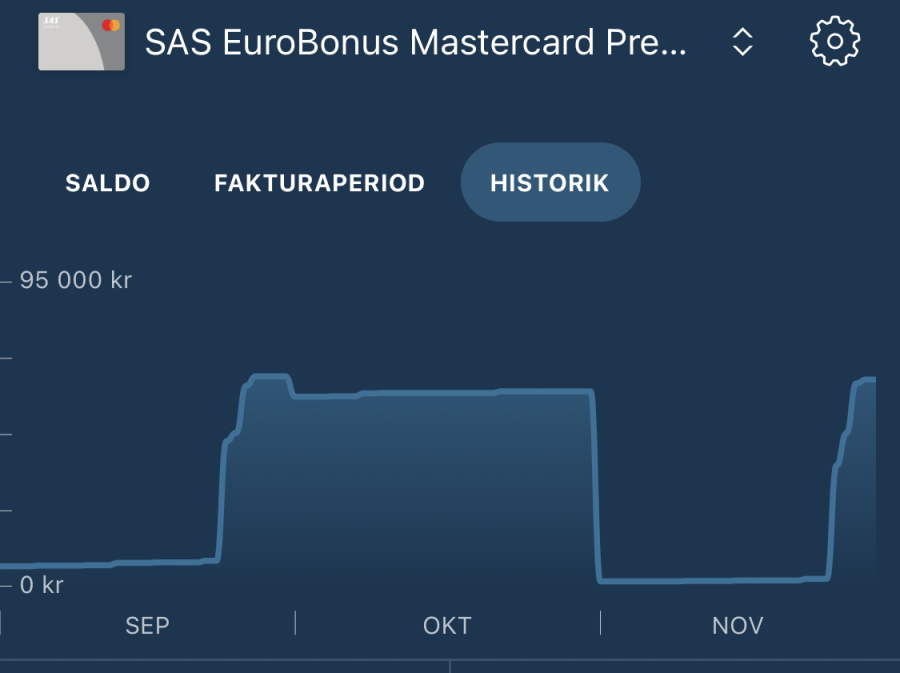The height and width of the screenshot is (673, 900).
Task: Tap the NOV month label
Action: [738, 626]
